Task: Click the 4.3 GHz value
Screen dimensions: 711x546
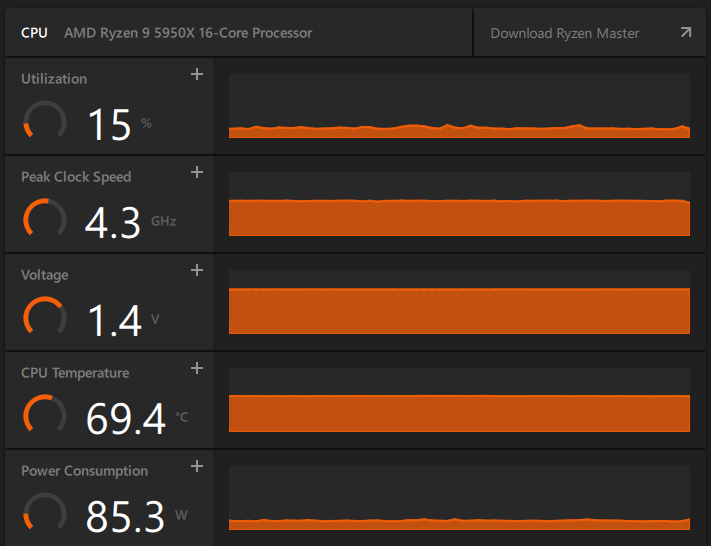Action: (x=131, y=222)
